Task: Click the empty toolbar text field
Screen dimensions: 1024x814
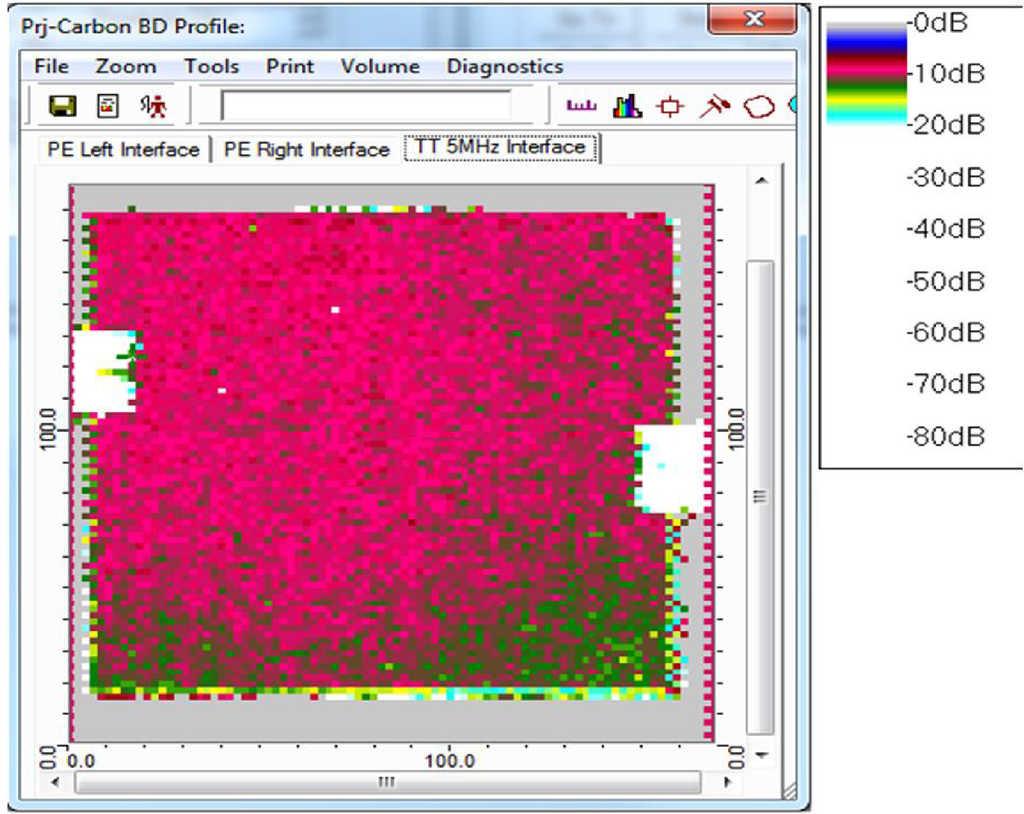Action: pos(366,106)
